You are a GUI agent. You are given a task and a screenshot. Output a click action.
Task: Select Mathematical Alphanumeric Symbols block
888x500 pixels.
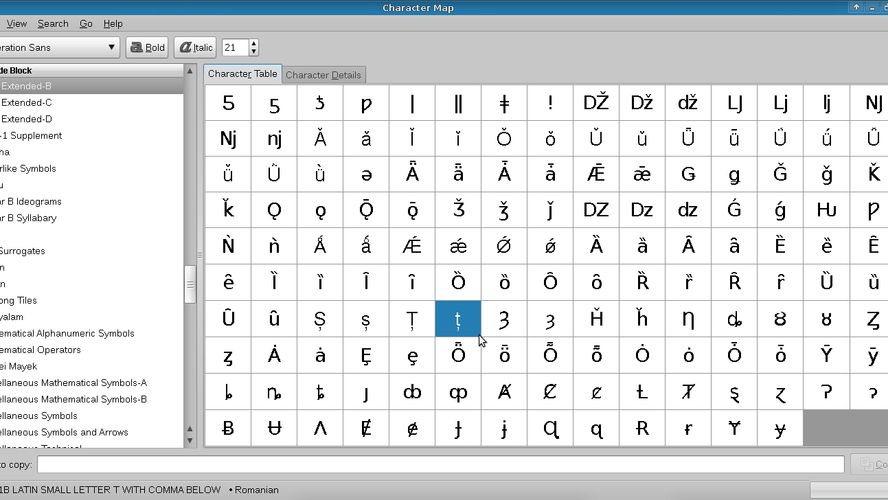(91, 333)
